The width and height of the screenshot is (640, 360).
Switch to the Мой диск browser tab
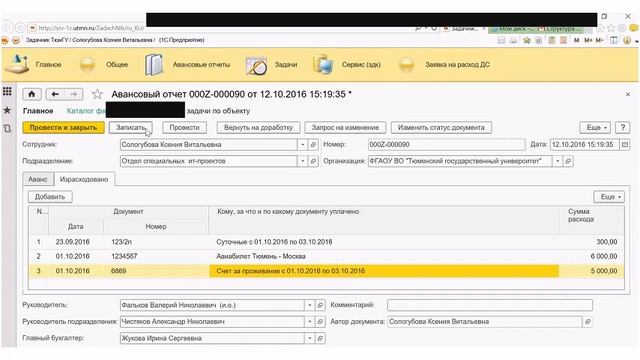click(x=513, y=28)
